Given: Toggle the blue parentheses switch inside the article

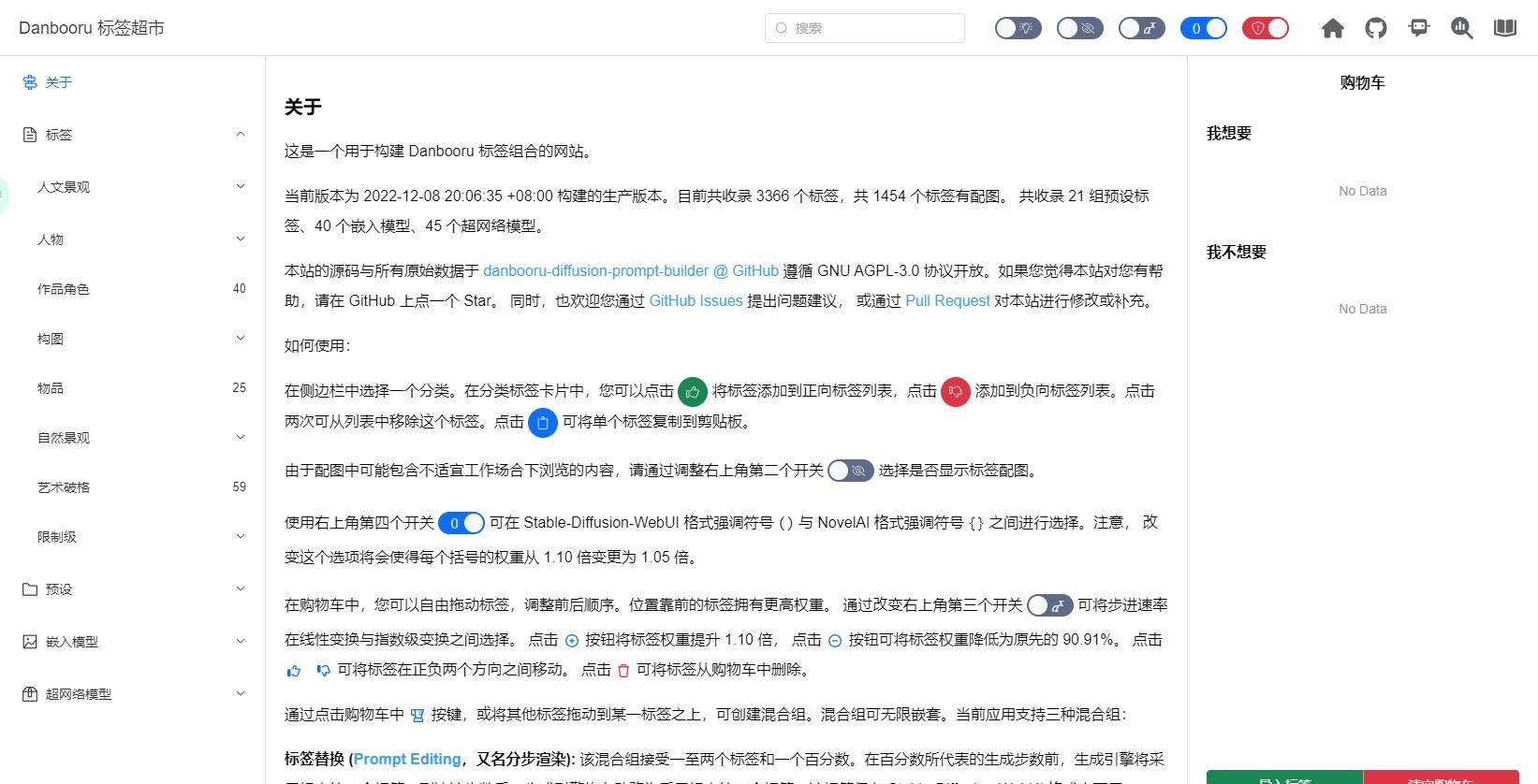Looking at the screenshot, I should coord(461,523).
